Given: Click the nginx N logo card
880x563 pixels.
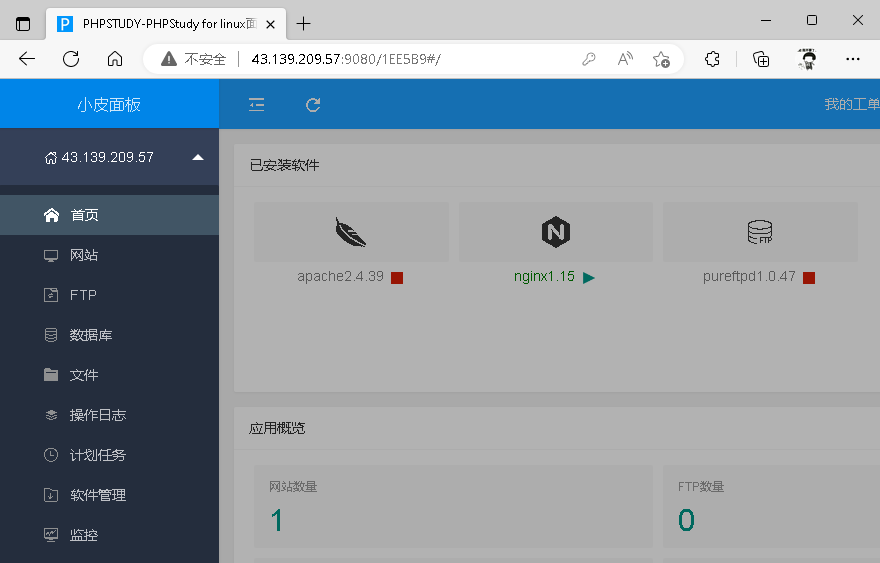Looking at the screenshot, I should [556, 232].
